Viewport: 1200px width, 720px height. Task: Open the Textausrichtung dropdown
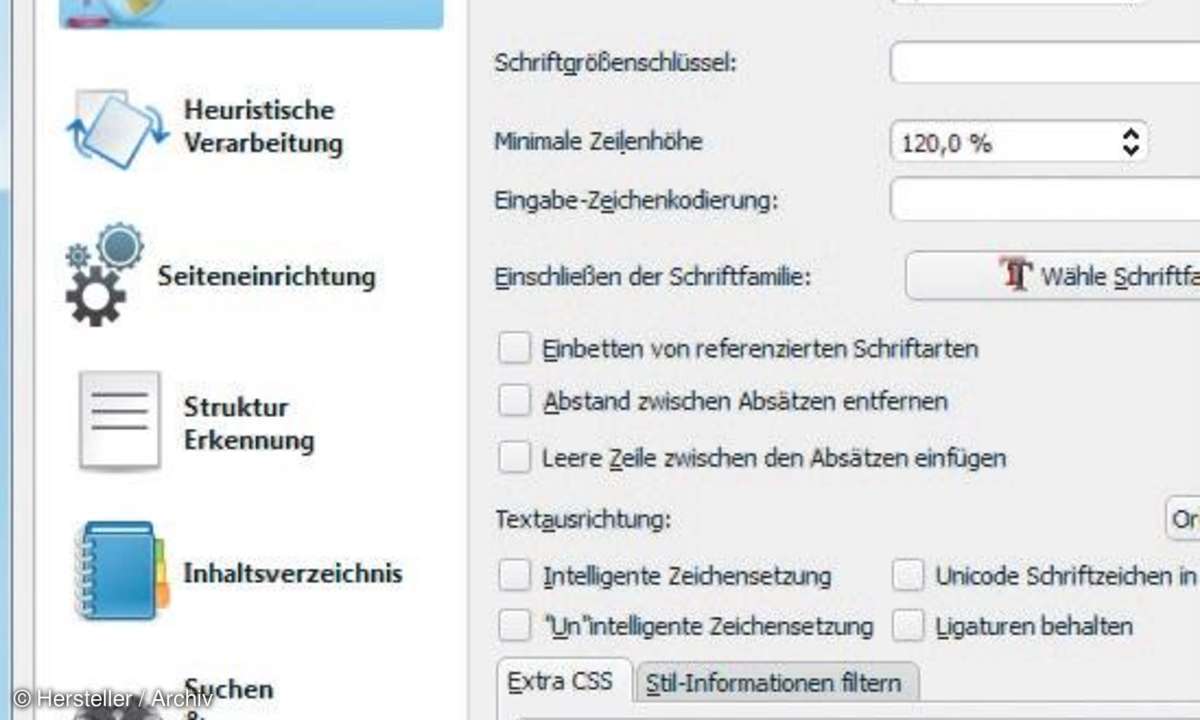coord(1183,519)
